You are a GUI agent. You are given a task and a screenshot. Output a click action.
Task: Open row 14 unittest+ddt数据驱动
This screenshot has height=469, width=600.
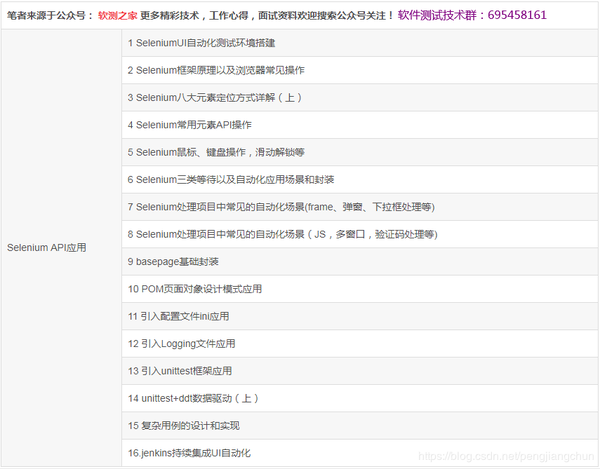[360, 398]
